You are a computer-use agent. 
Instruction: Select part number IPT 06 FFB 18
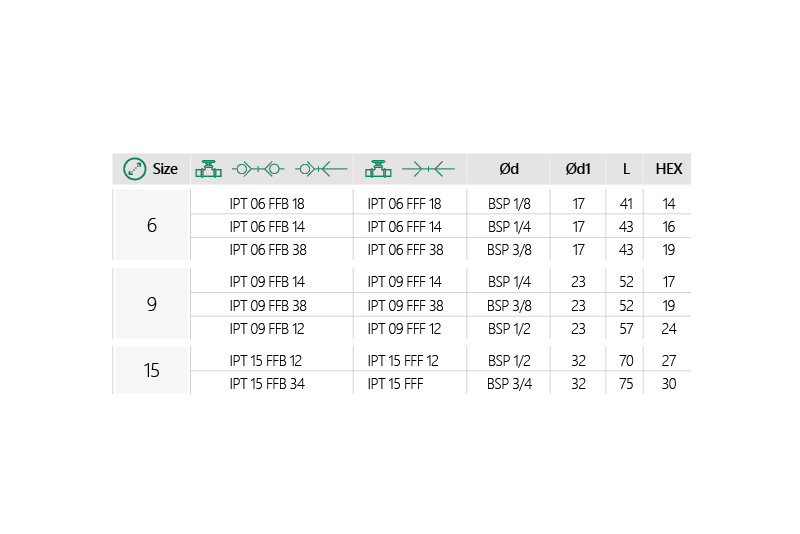(267, 203)
